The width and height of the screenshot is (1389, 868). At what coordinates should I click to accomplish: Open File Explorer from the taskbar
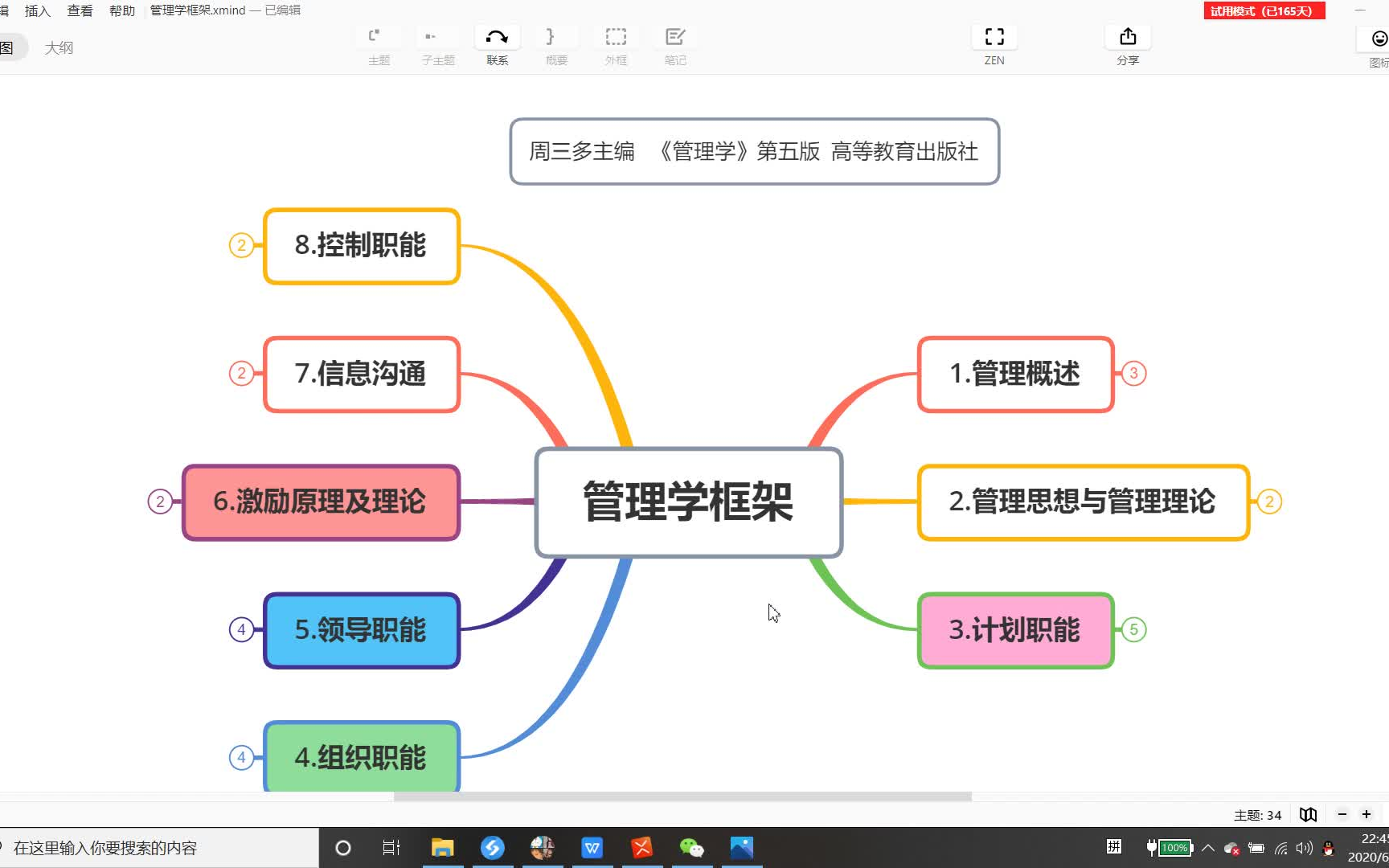(x=442, y=847)
